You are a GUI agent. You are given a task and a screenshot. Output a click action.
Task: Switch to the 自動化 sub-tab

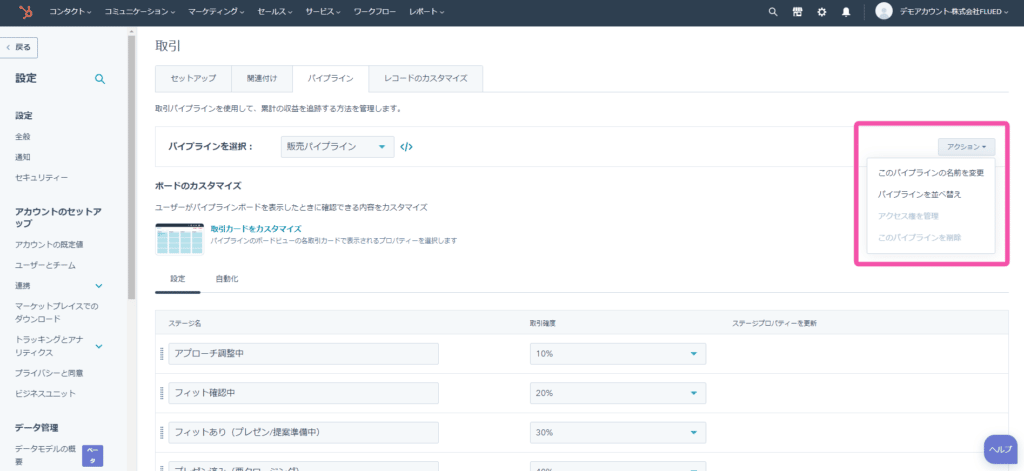click(227, 279)
